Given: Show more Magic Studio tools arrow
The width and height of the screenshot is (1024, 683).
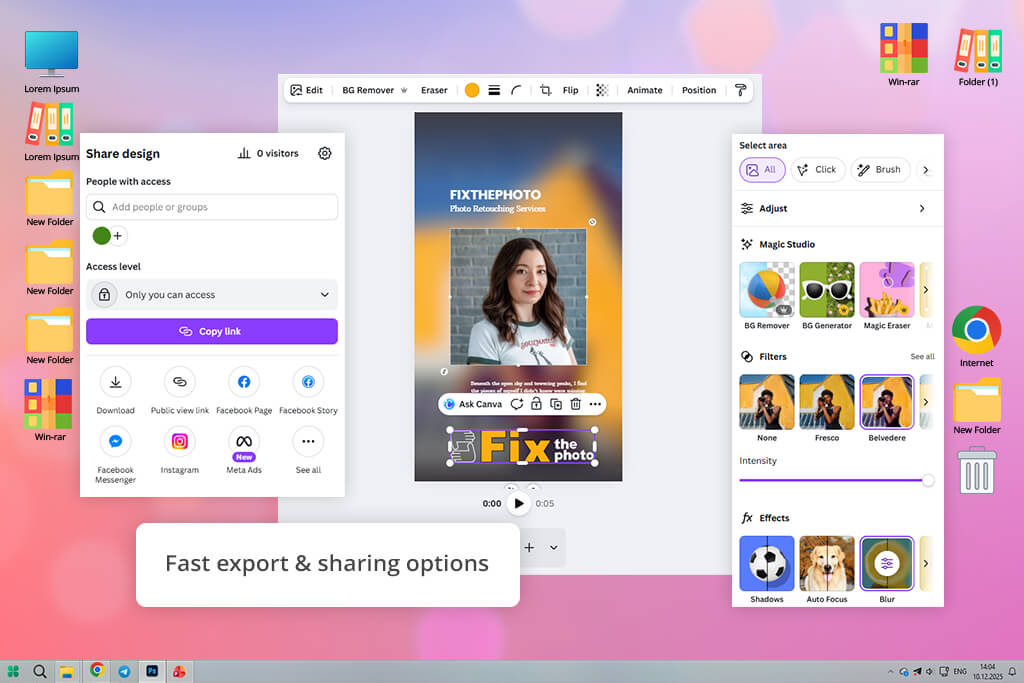Looking at the screenshot, I should [925, 290].
